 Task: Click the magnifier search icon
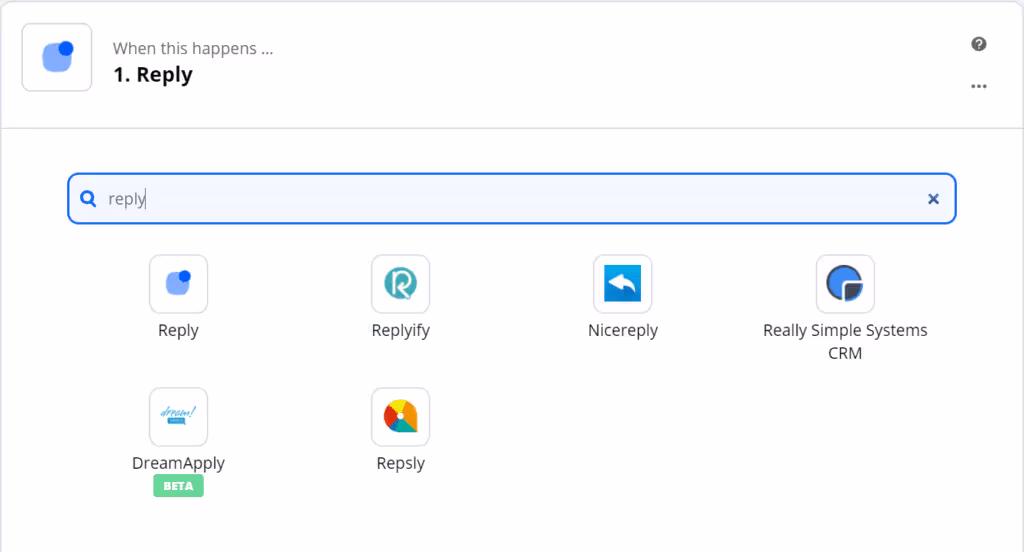coord(88,199)
